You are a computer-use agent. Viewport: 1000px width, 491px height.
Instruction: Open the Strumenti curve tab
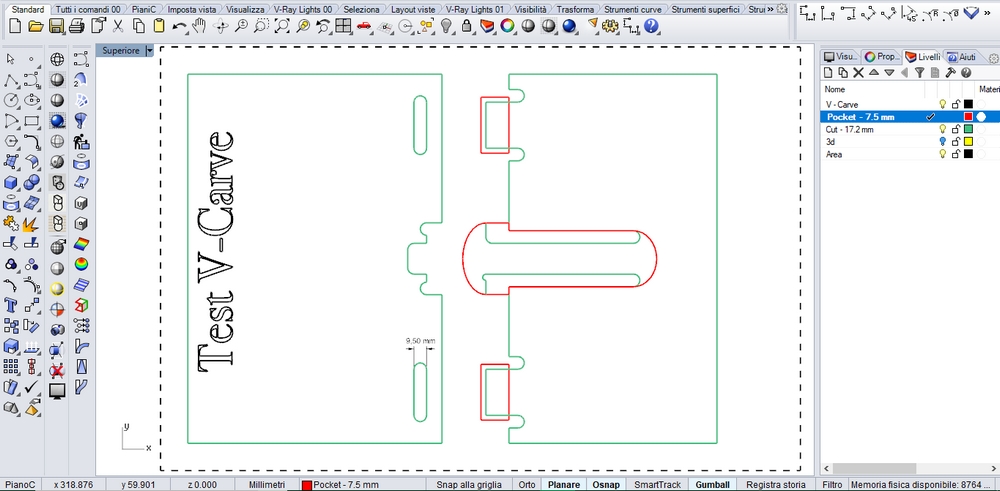[633, 10]
